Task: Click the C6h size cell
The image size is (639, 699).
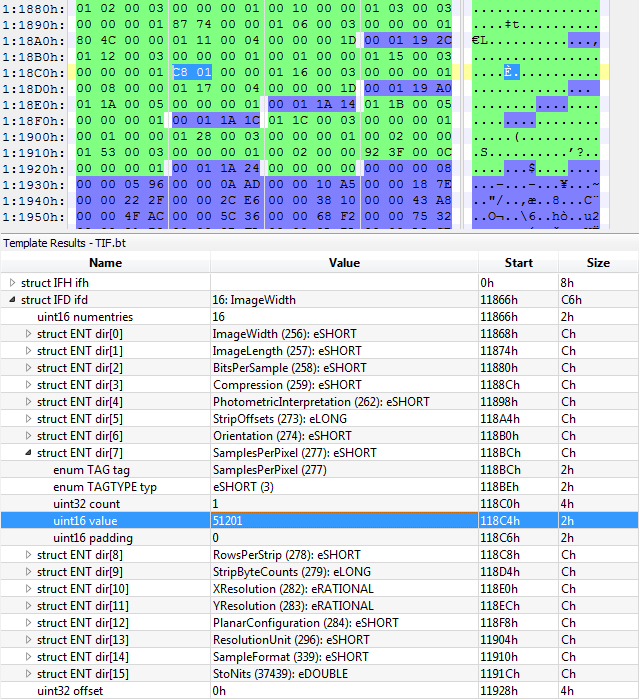Action: click(x=598, y=300)
